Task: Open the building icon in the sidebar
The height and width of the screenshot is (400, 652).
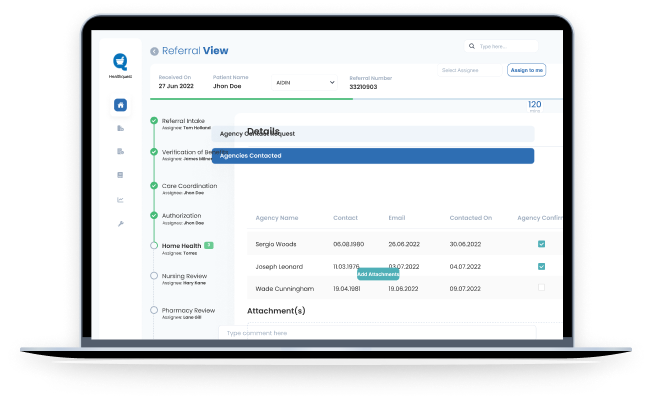Action: [120, 129]
